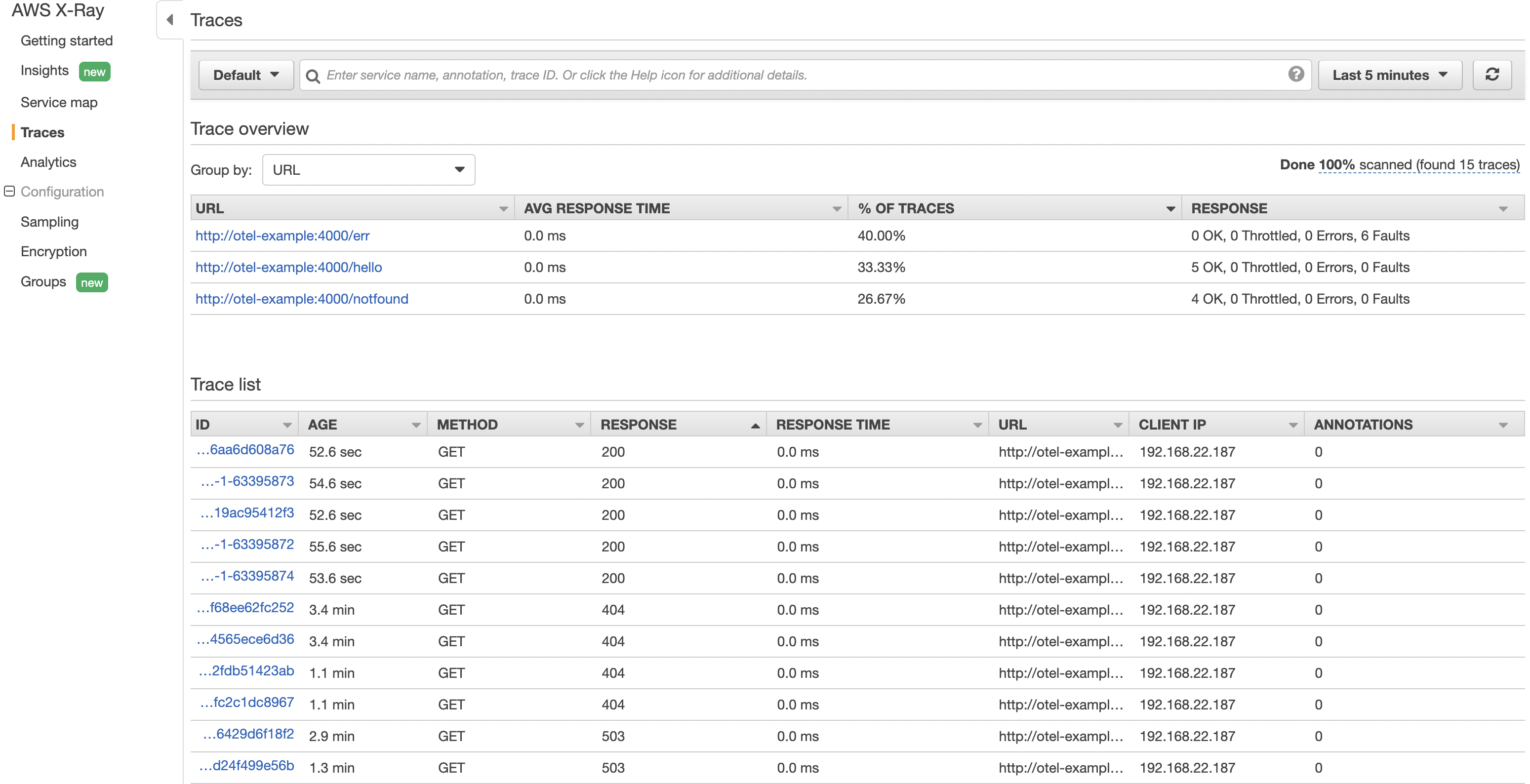Open Sampling under Configuration
1530x784 pixels.
click(50, 222)
